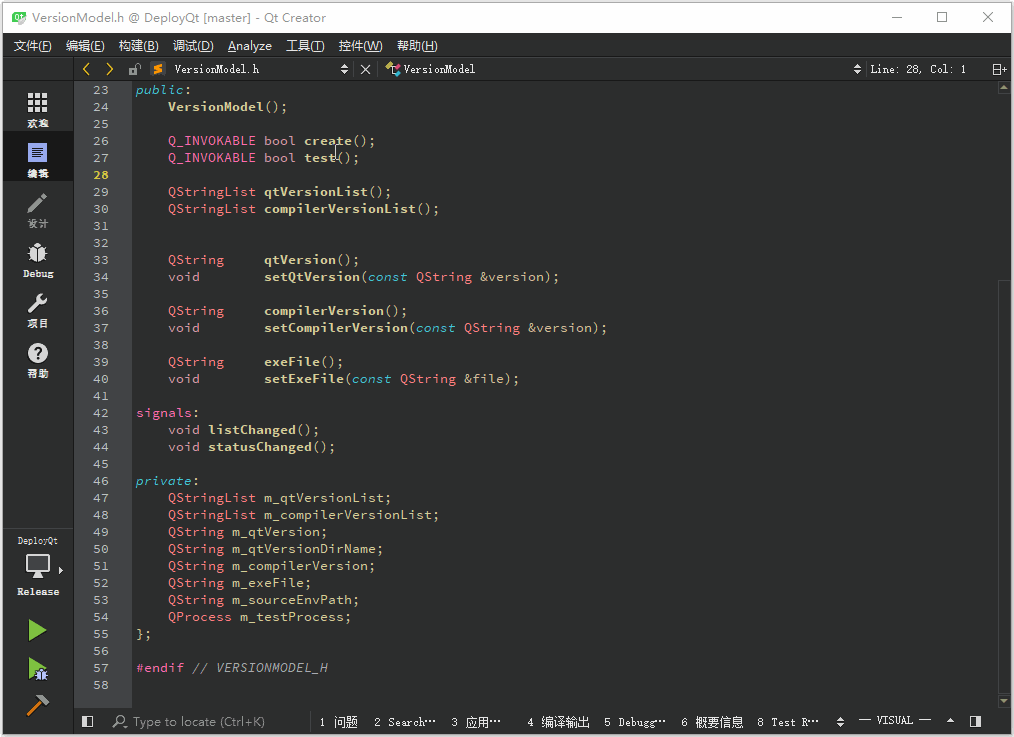
Task: Click 'signals' keyword on line 42
Action: [x=164, y=413]
